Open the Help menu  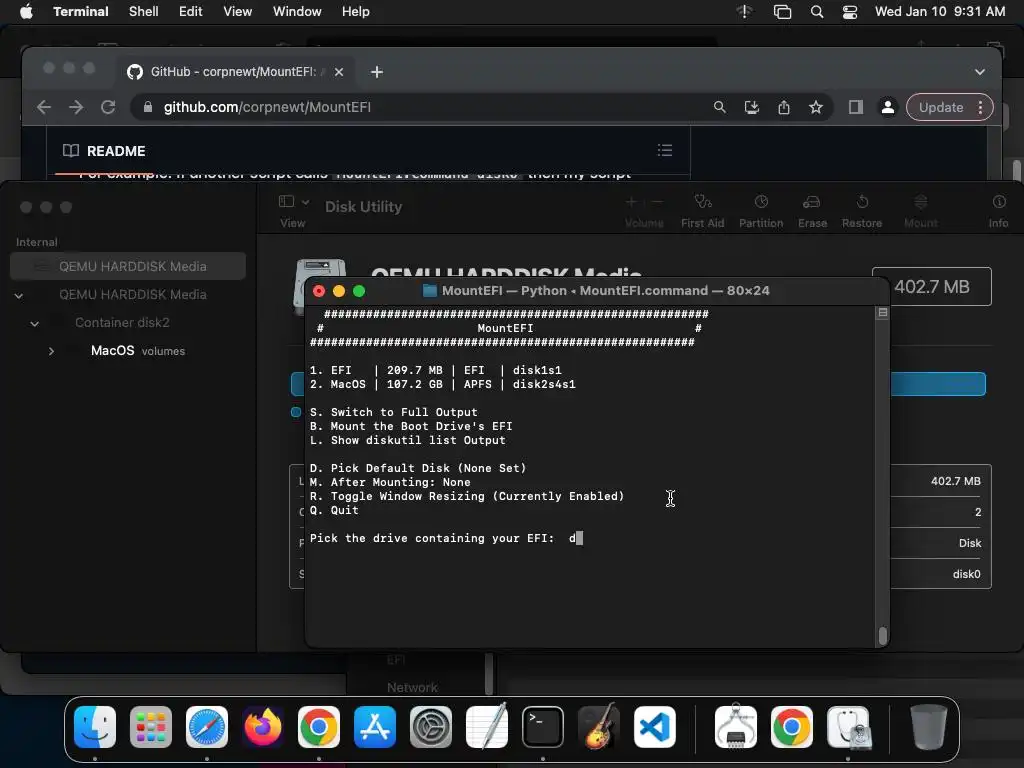click(x=355, y=11)
